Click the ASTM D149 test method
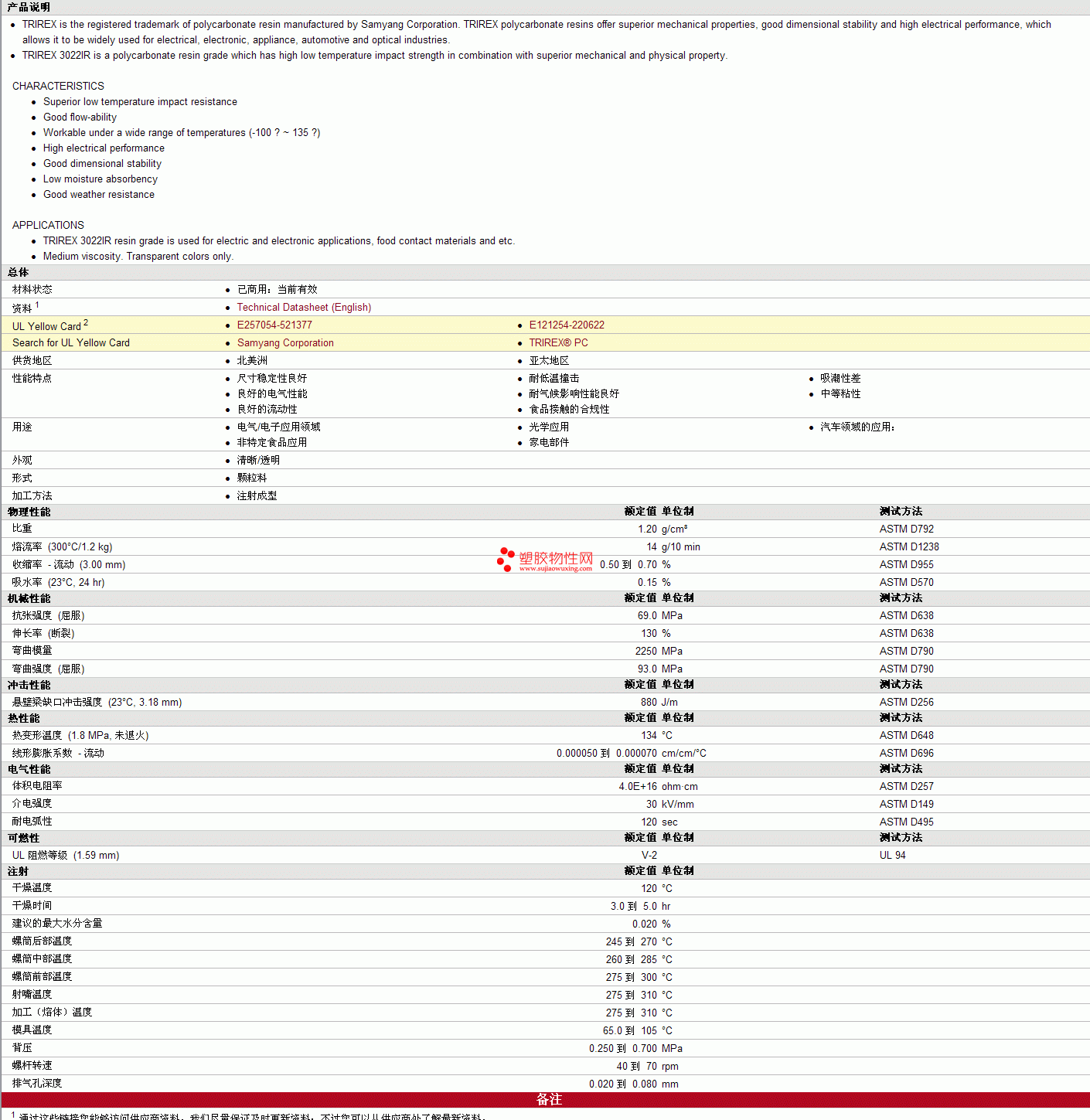This screenshot has height=1120, width=1090. pos(907,805)
